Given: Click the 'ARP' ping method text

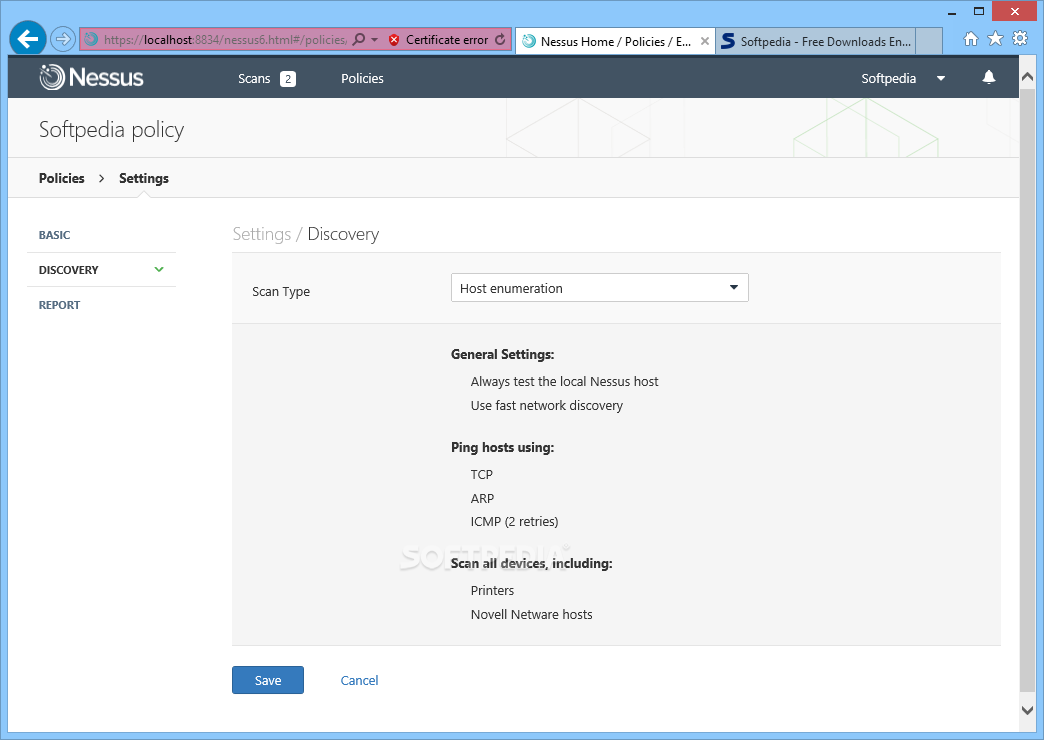Looking at the screenshot, I should coord(482,499).
